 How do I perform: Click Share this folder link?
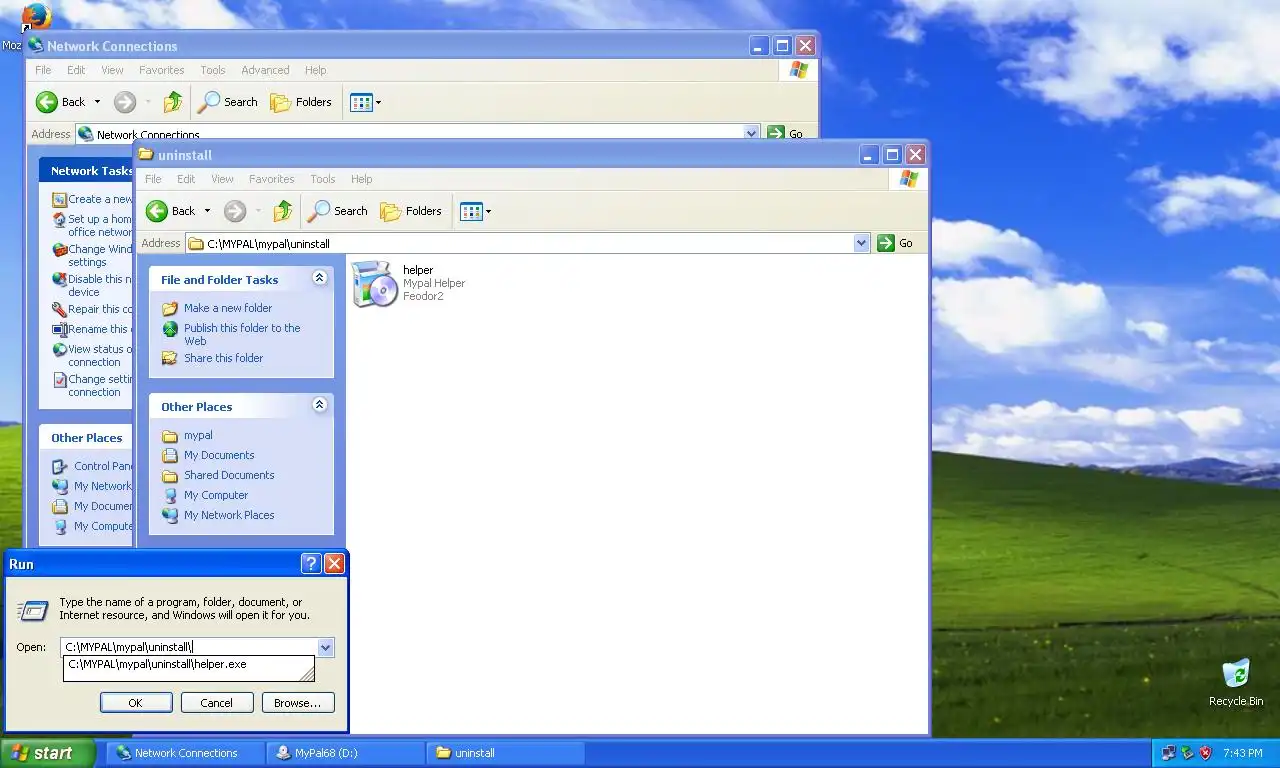click(224, 358)
